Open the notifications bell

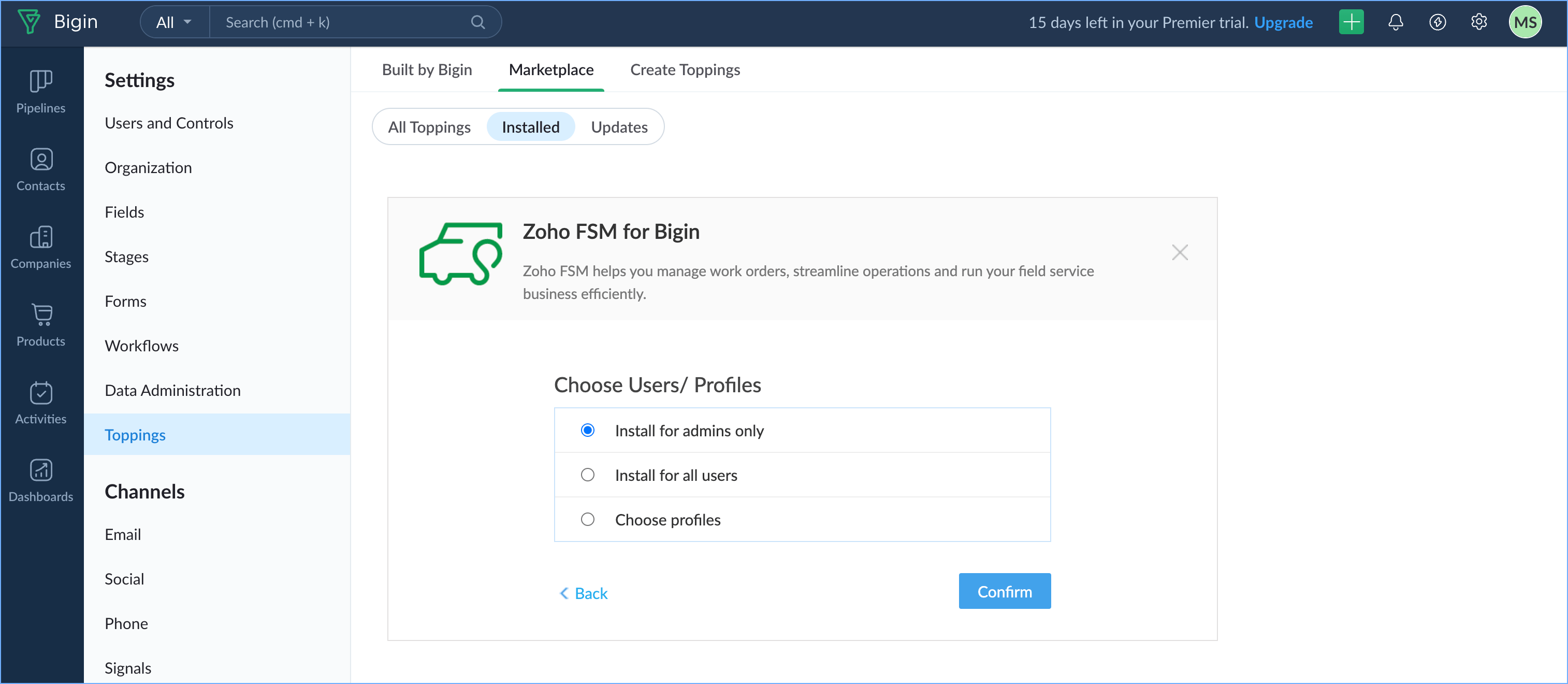[x=1395, y=22]
